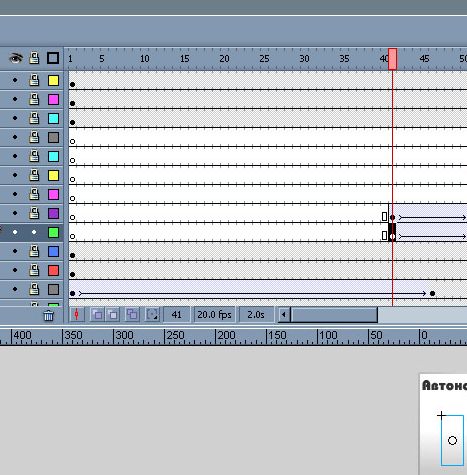Select the end keyframe of the gray layer's tween
The height and width of the screenshot is (475, 467).
pos(432,293)
